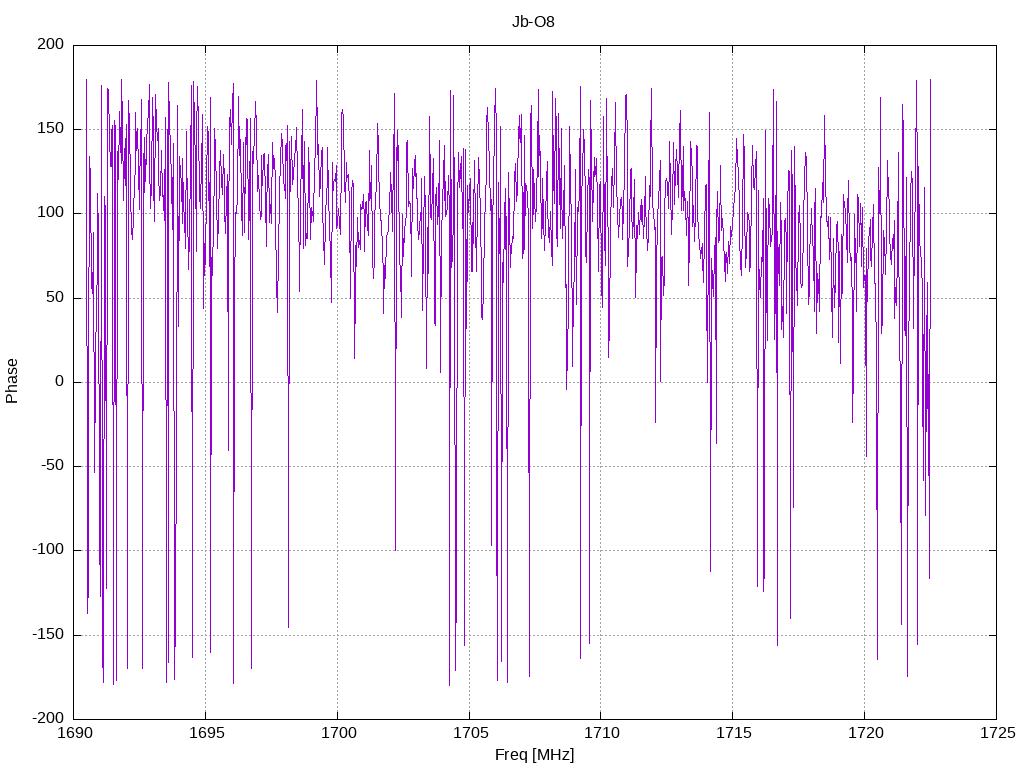Select the X-axis label Freq [MHz]
1024x768 pixels.
pyautogui.click(x=534, y=755)
